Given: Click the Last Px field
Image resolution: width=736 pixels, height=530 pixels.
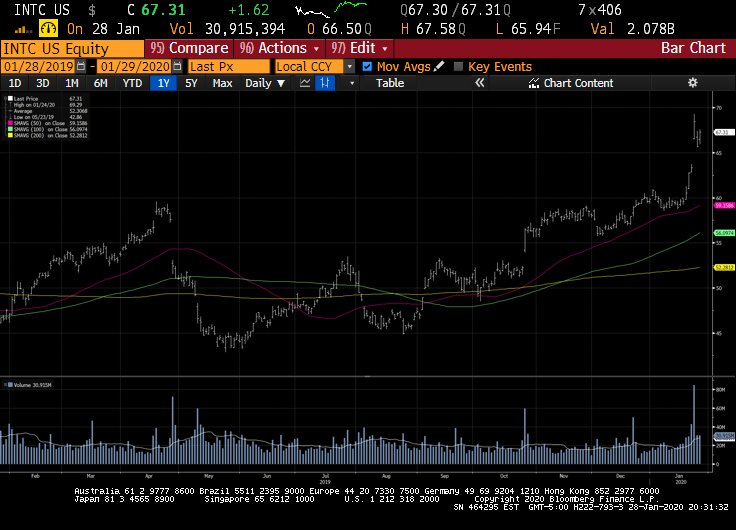Looking at the screenshot, I should click(x=229, y=66).
